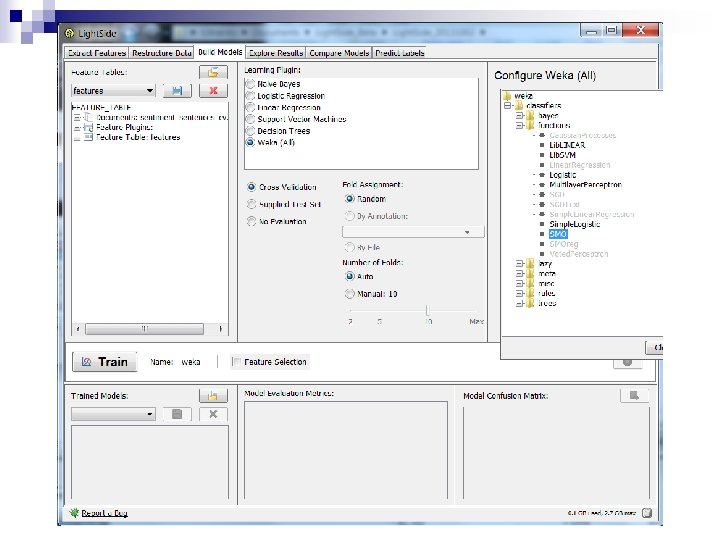This screenshot has height=540, width=720.
Task: Expand the misc tree node
Action: (519, 283)
